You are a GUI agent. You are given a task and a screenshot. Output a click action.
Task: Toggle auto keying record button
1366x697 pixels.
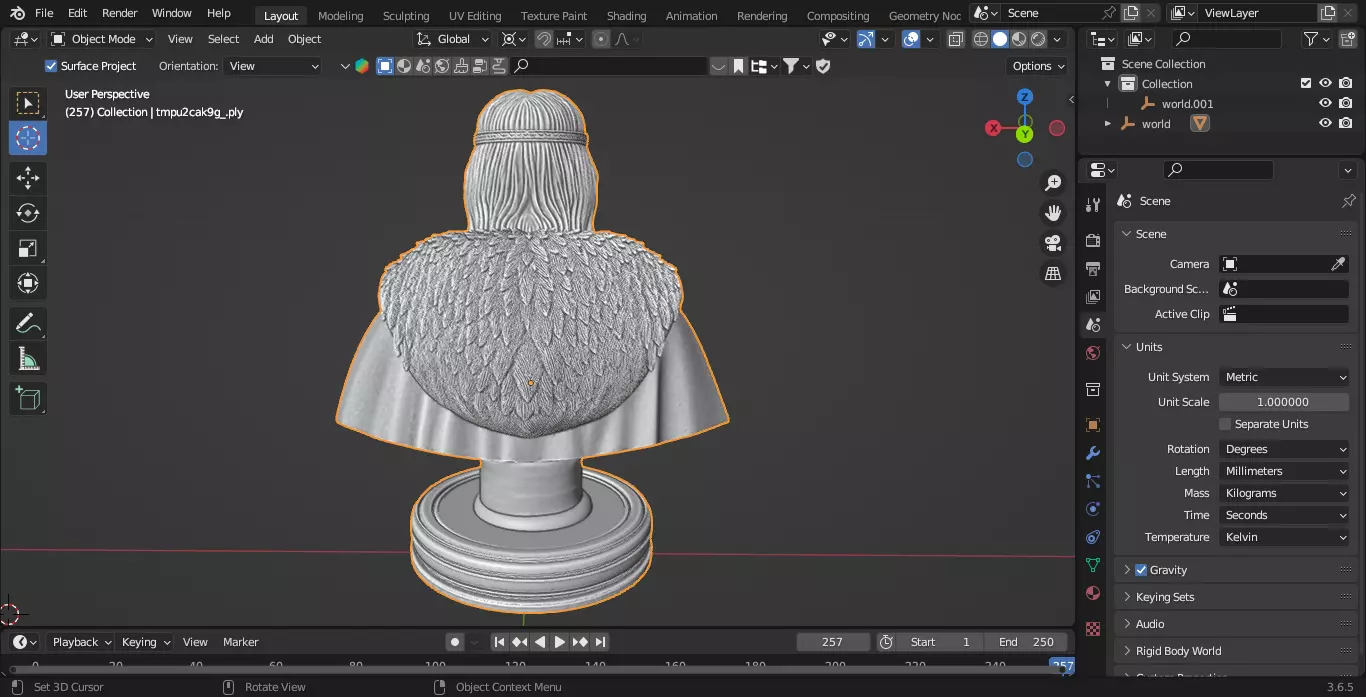tap(455, 642)
